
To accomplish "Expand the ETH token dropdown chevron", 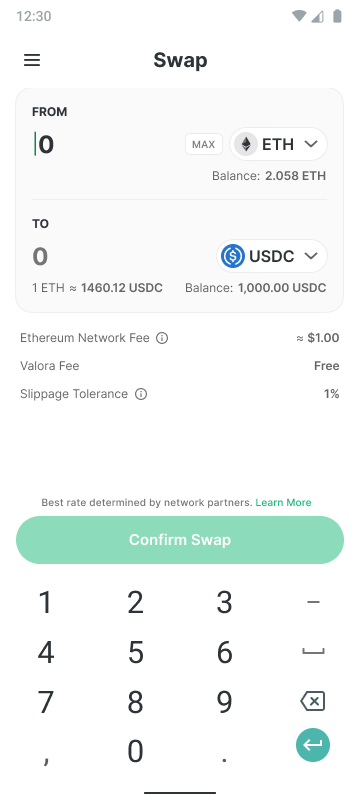I will pyautogui.click(x=311, y=144).
